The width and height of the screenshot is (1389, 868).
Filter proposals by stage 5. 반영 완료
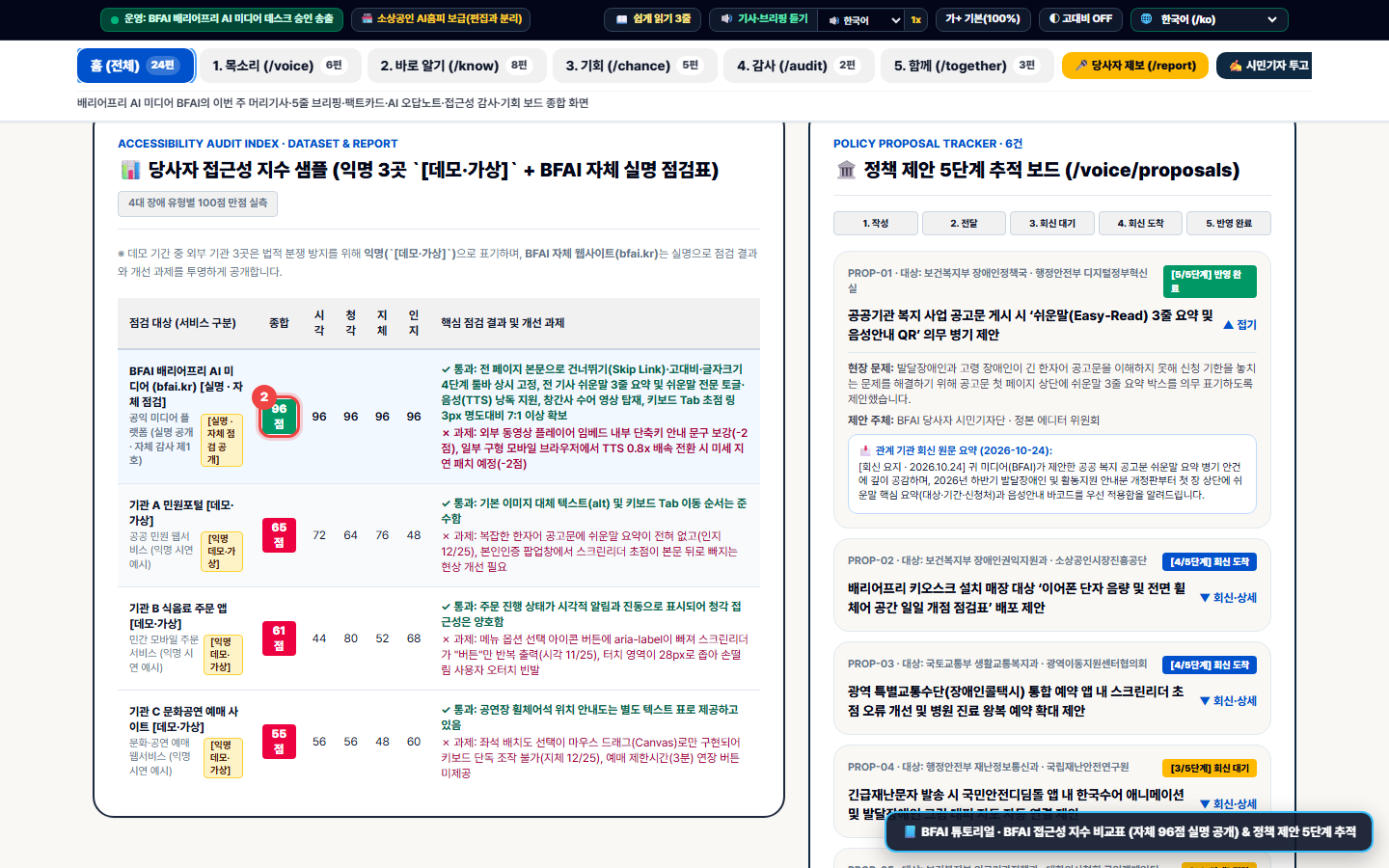coord(1229,224)
